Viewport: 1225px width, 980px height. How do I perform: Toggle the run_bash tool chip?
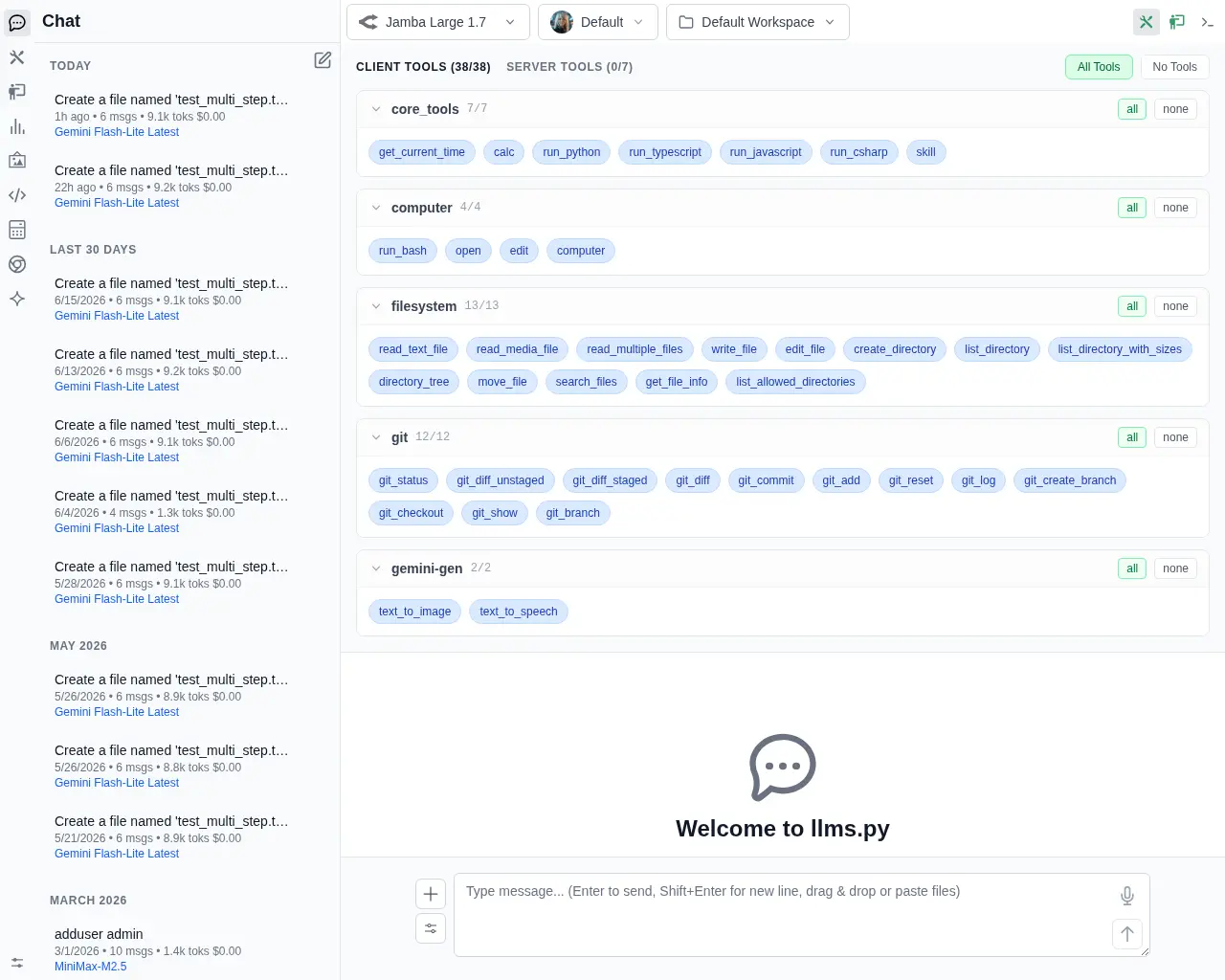point(403,251)
